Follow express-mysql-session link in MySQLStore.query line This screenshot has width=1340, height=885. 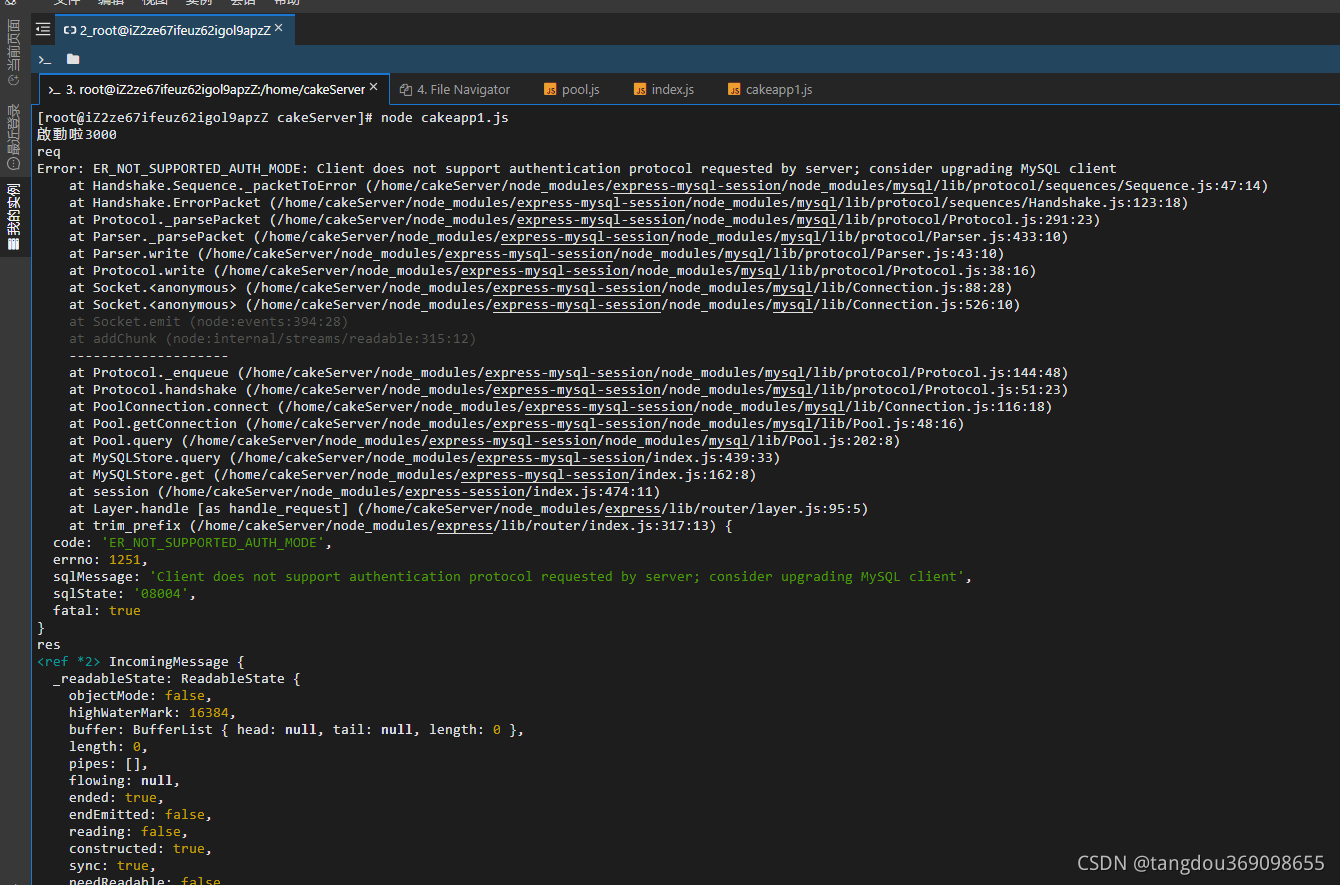coord(561,458)
